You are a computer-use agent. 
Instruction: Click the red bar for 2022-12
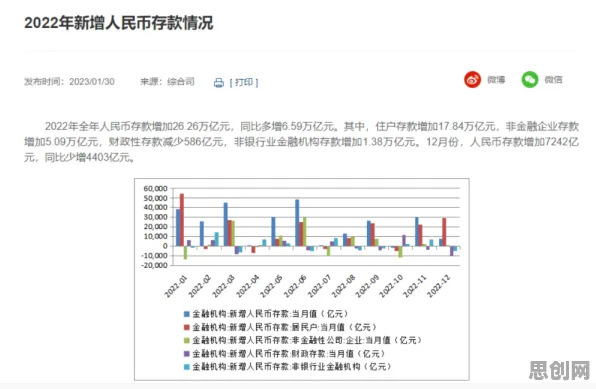tap(444, 232)
